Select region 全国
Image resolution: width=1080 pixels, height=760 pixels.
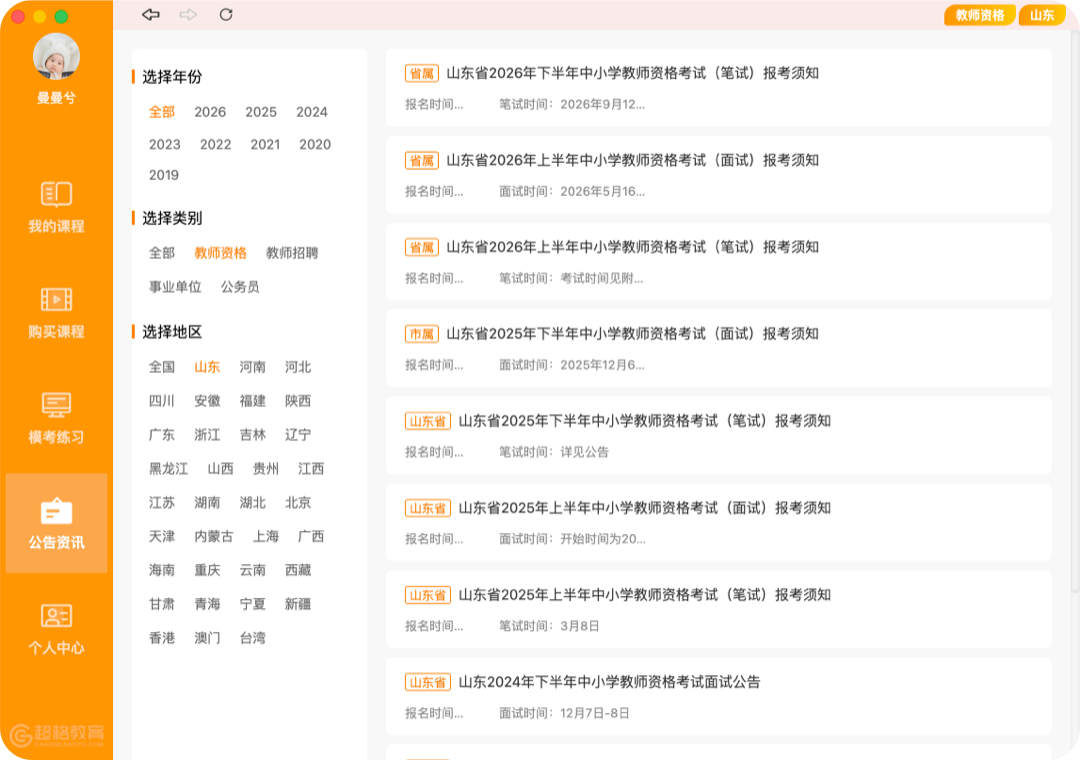162,367
